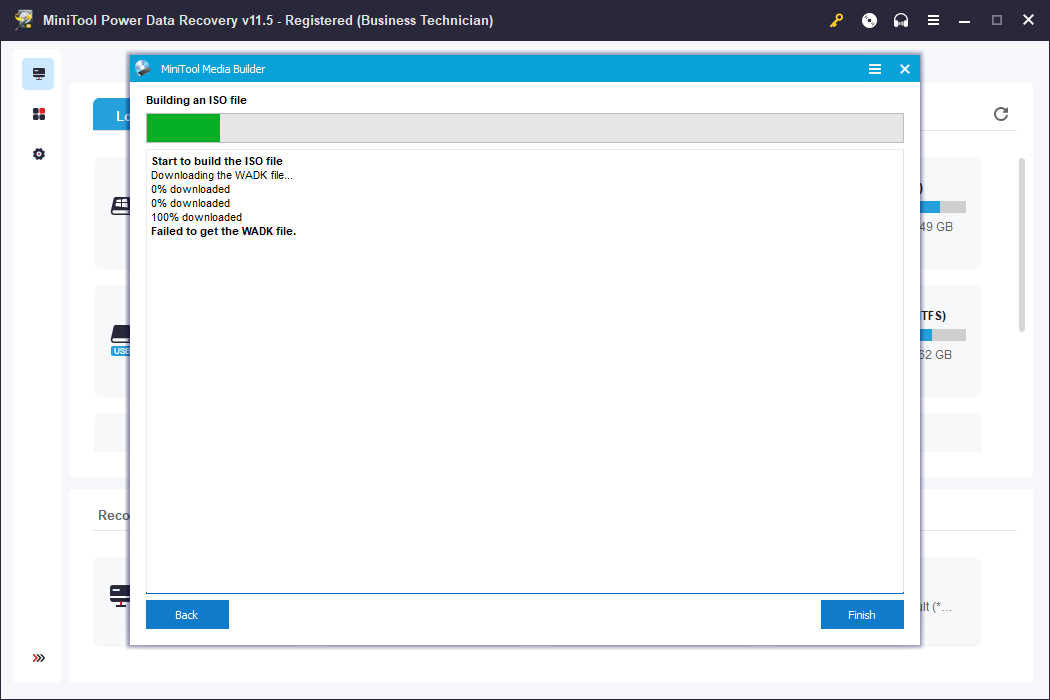Open the bootable media disc icon
The height and width of the screenshot is (700, 1050).
869,21
